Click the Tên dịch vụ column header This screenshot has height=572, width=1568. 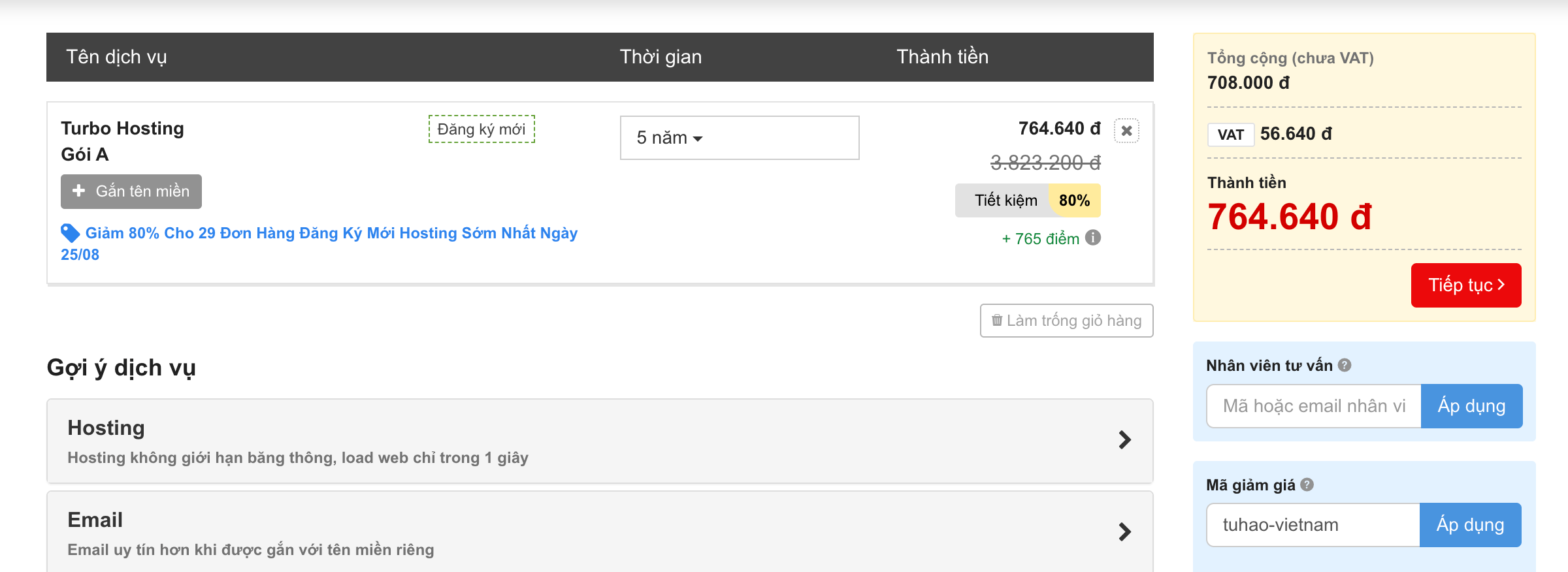[x=116, y=57]
